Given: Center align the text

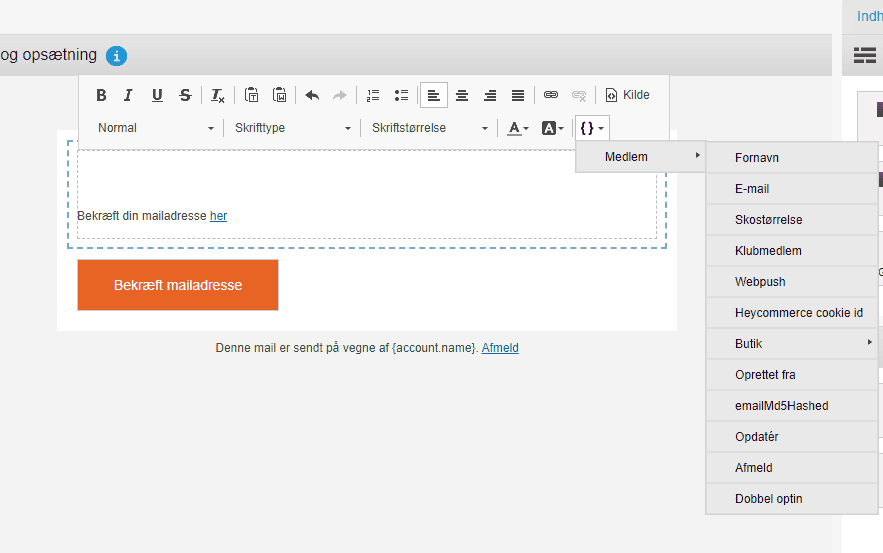Looking at the screenshot, I should [462, 96].
